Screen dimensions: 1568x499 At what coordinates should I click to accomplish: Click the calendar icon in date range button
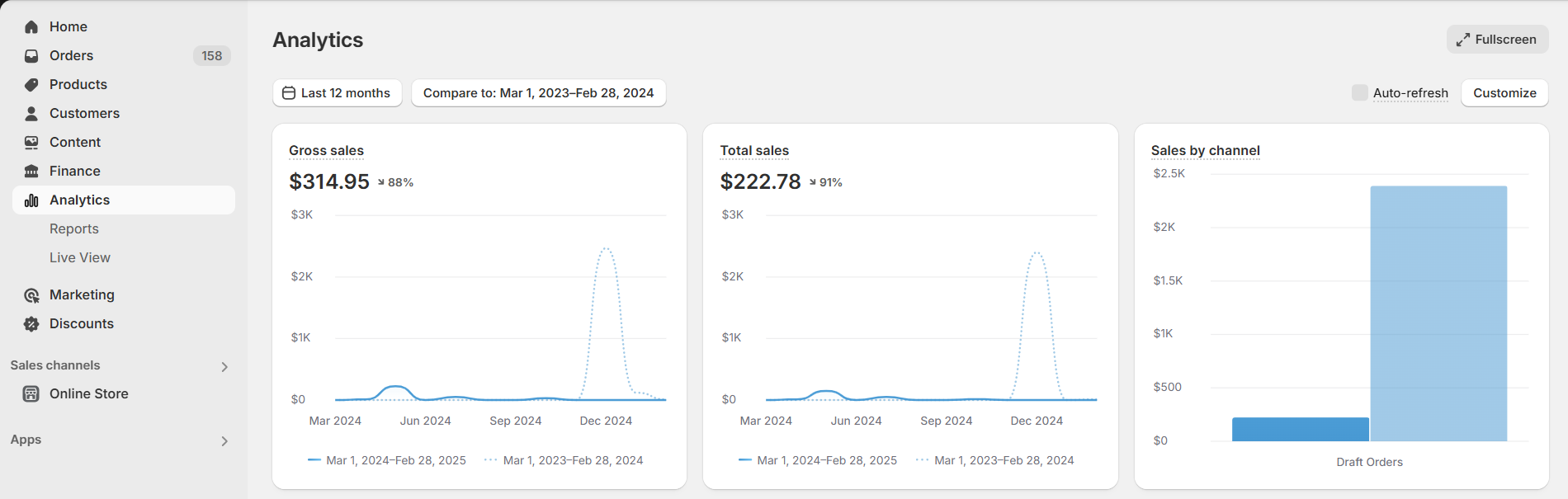coord(289,93)
